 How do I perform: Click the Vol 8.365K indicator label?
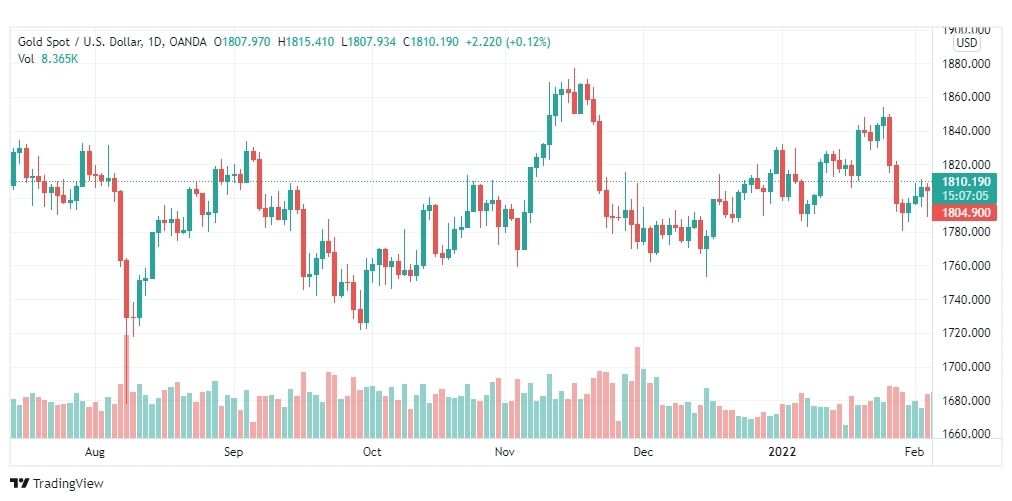tap(48, 58)
